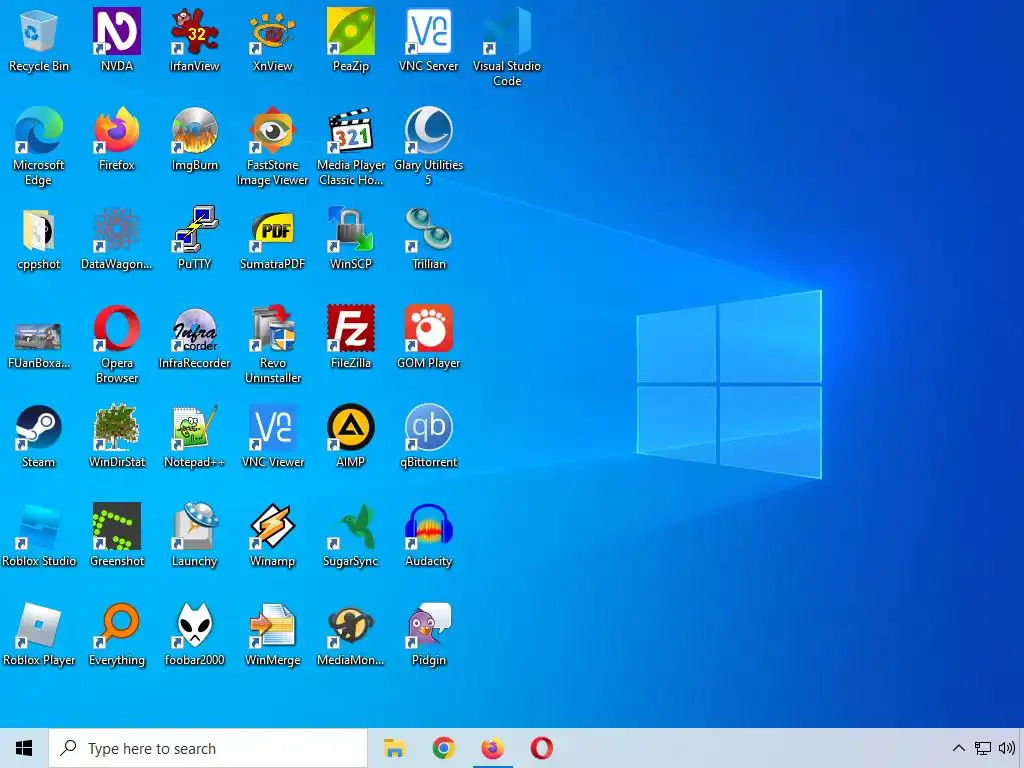Viewport: 1024px width, 768px height.
Task: Show hidden system tray icons
Action: click(958, 748)
